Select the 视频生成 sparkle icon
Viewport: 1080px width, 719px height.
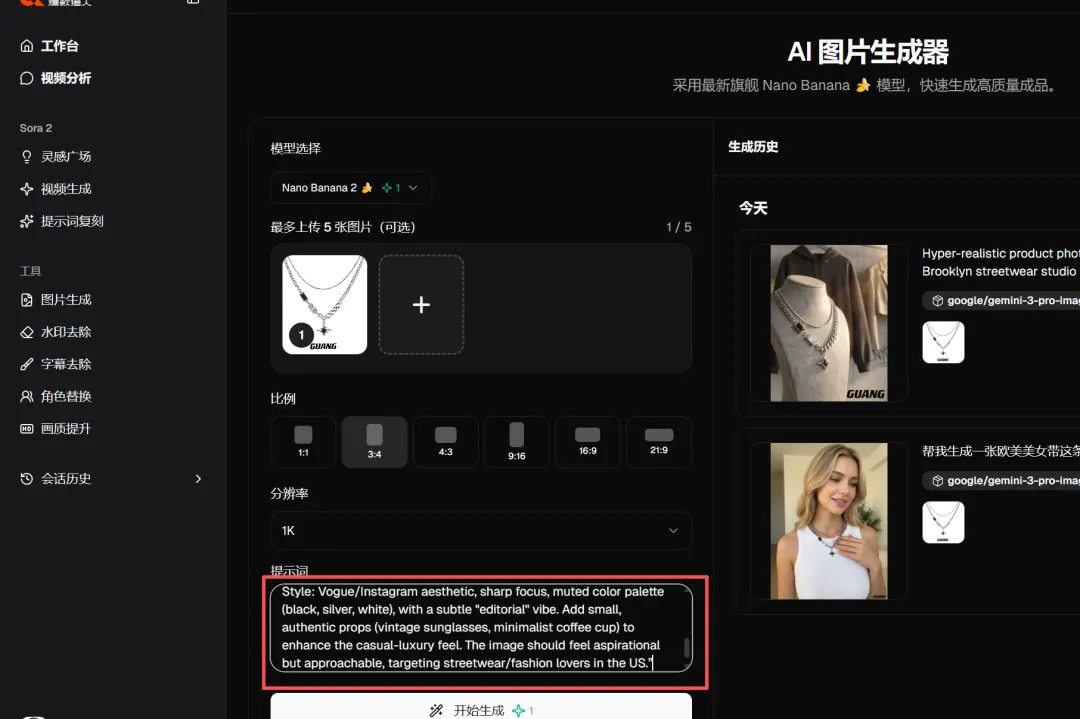(x=27, y=189)
